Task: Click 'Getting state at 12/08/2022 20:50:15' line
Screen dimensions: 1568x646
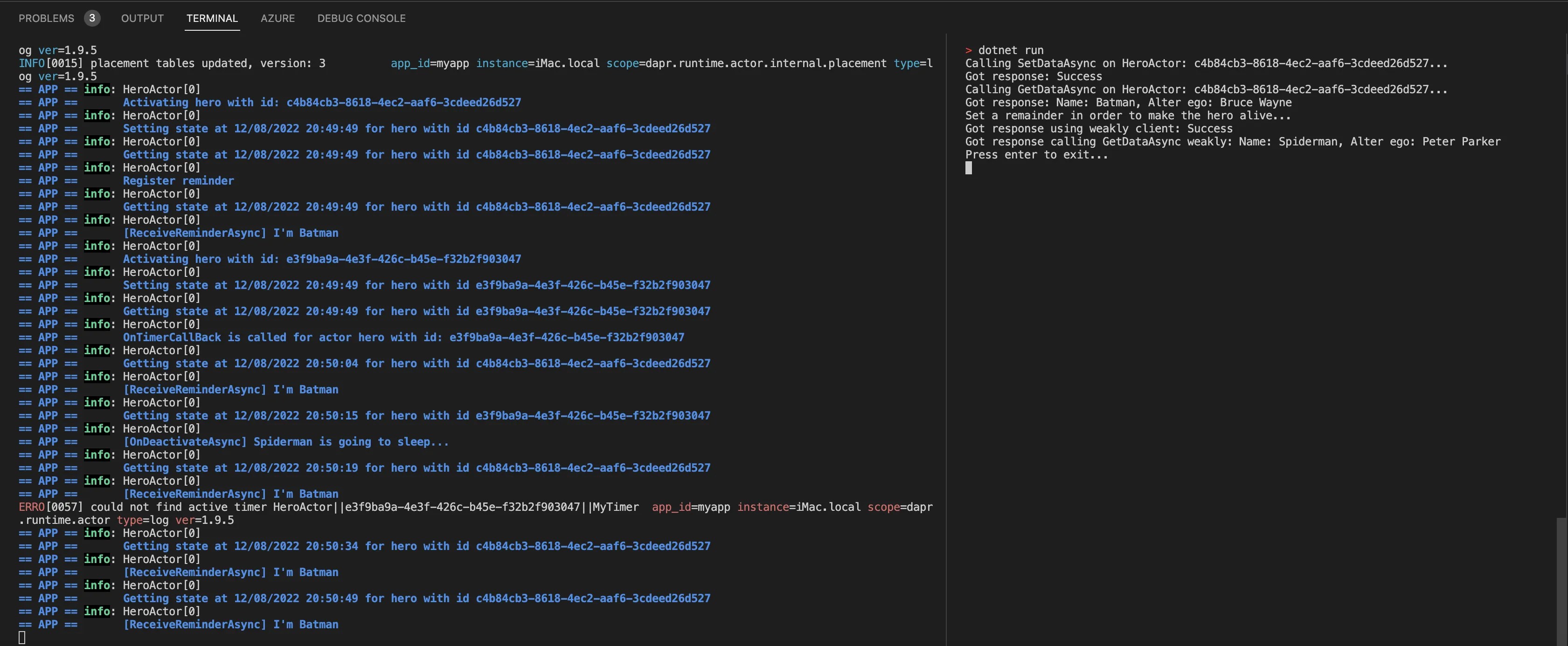Action: (x=417, y=415)
